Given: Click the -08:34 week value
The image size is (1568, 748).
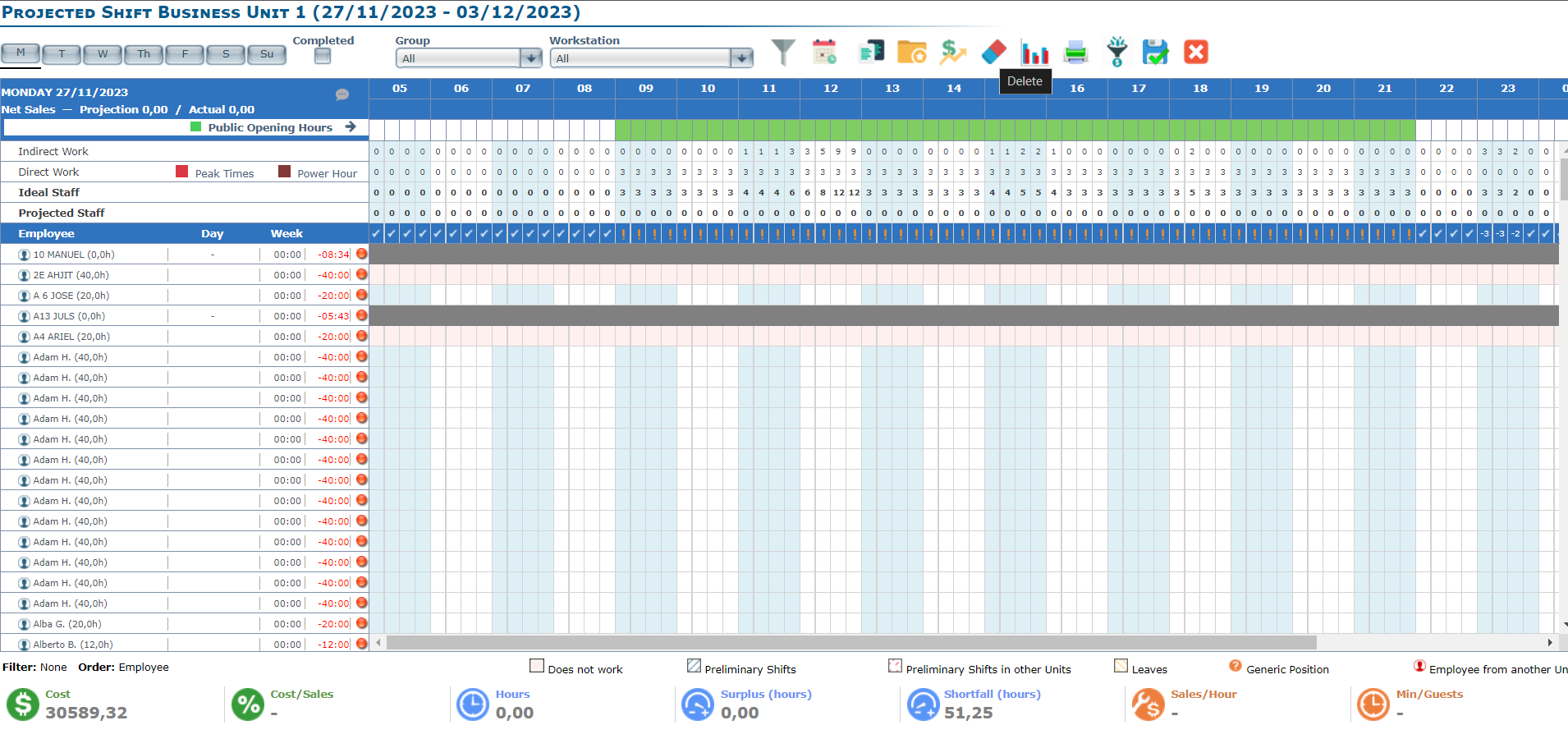Looking at the screenshot, I should [333, 255].
